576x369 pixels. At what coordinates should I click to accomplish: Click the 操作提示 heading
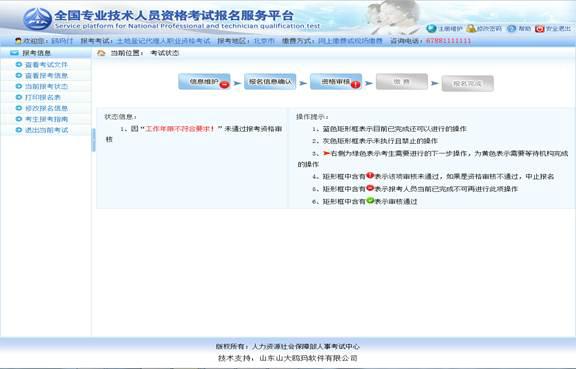tap(312, 117)
